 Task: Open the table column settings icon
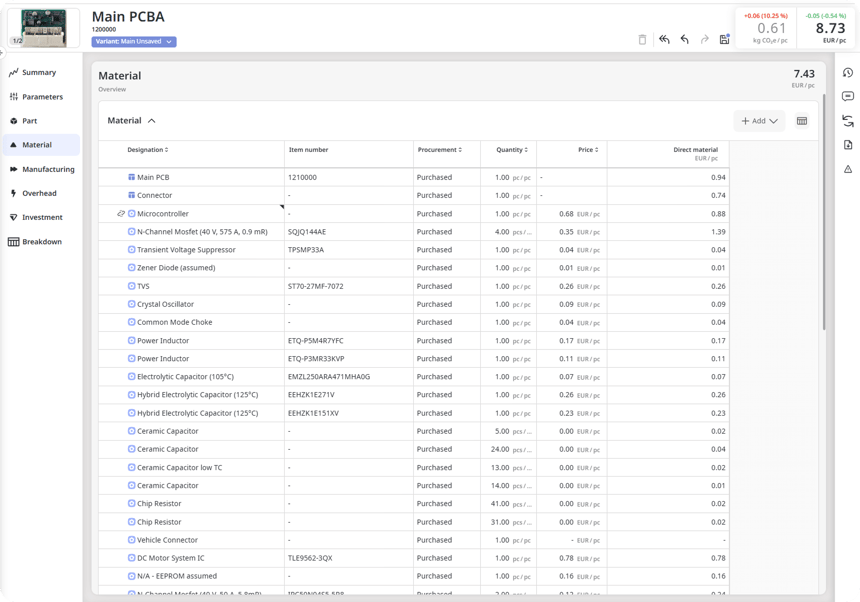click(x=802, y=121)
